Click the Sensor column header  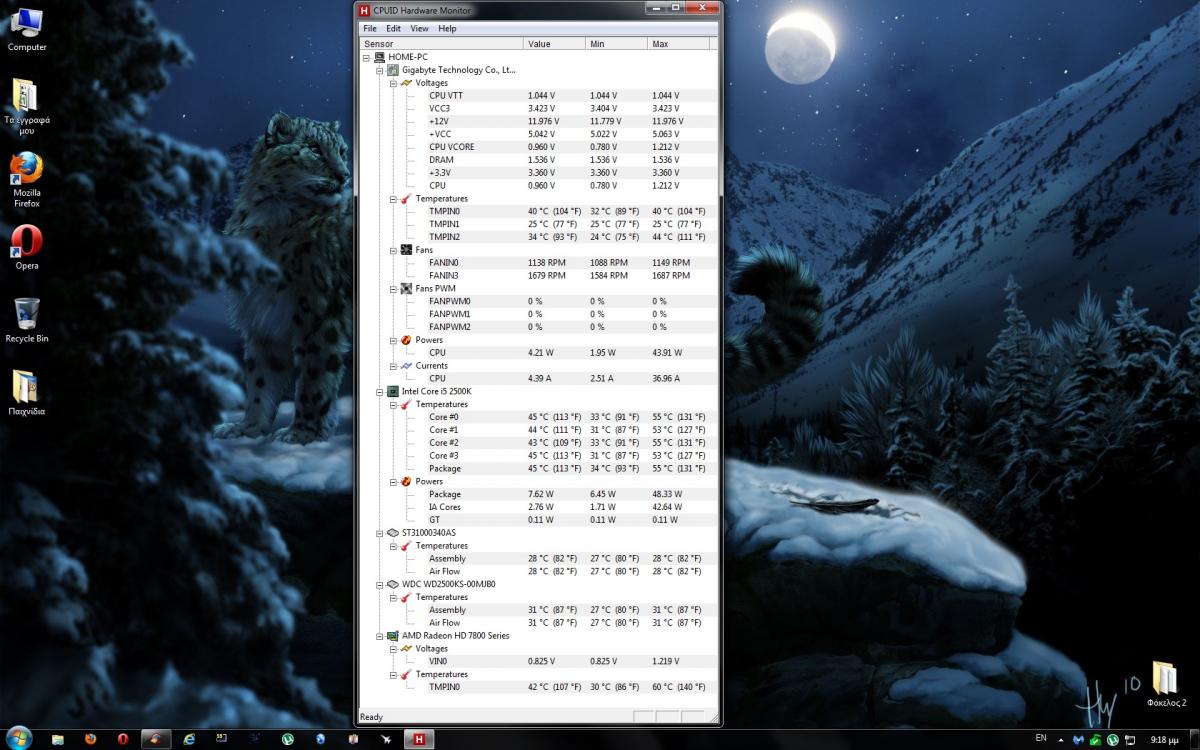pos(441,44)
